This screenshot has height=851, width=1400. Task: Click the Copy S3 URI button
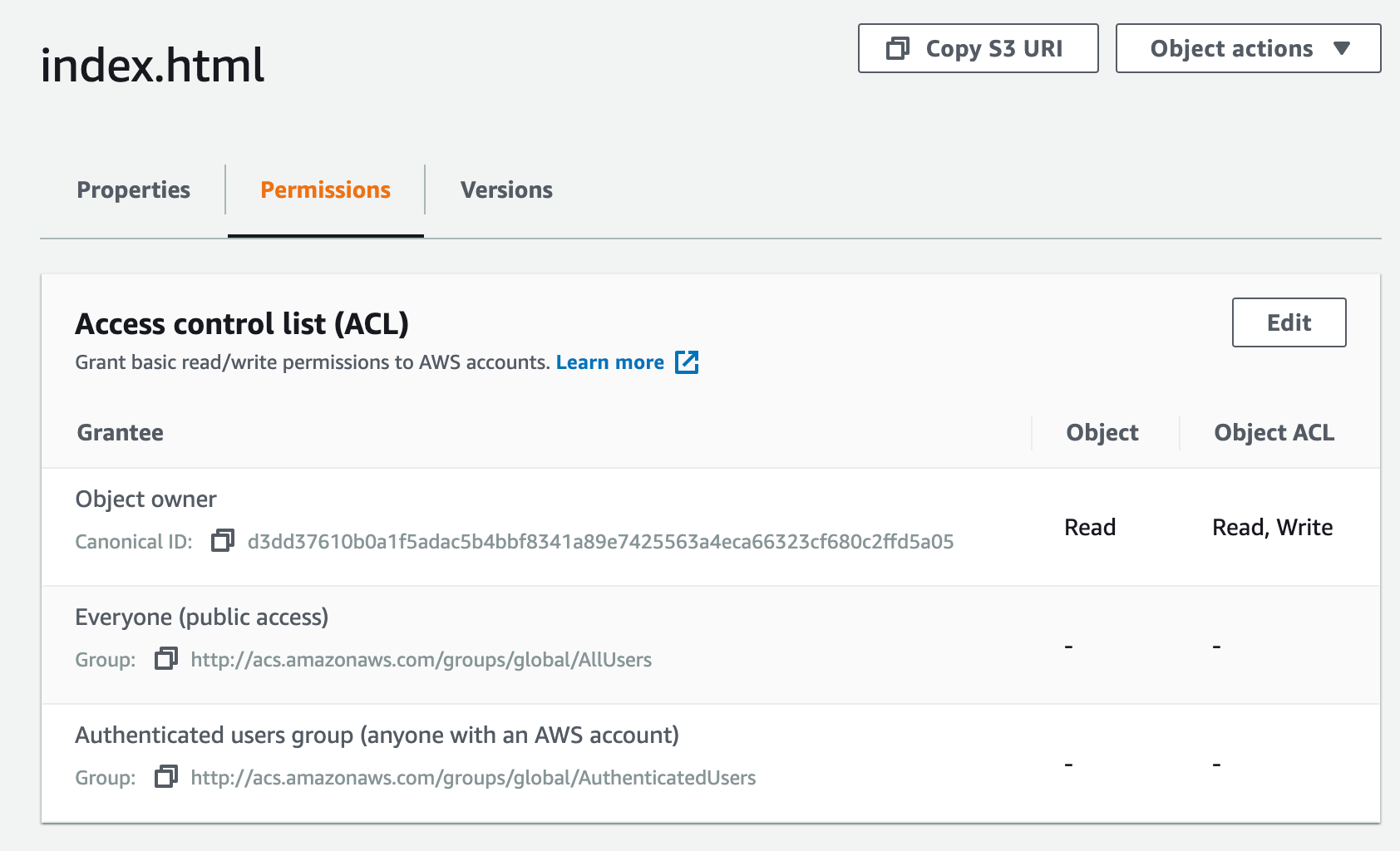point(978,48)
